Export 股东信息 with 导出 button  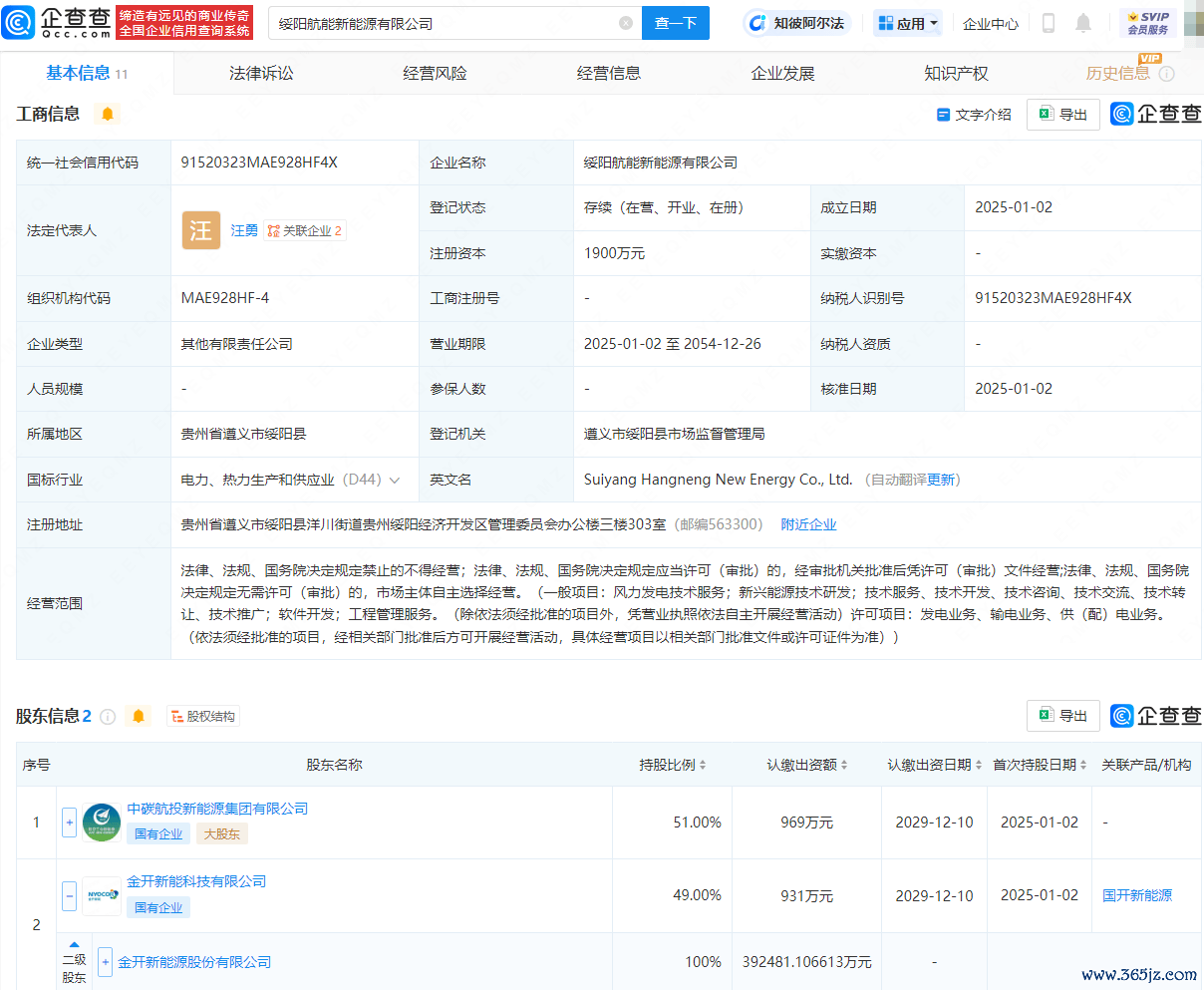[1063, 716]
